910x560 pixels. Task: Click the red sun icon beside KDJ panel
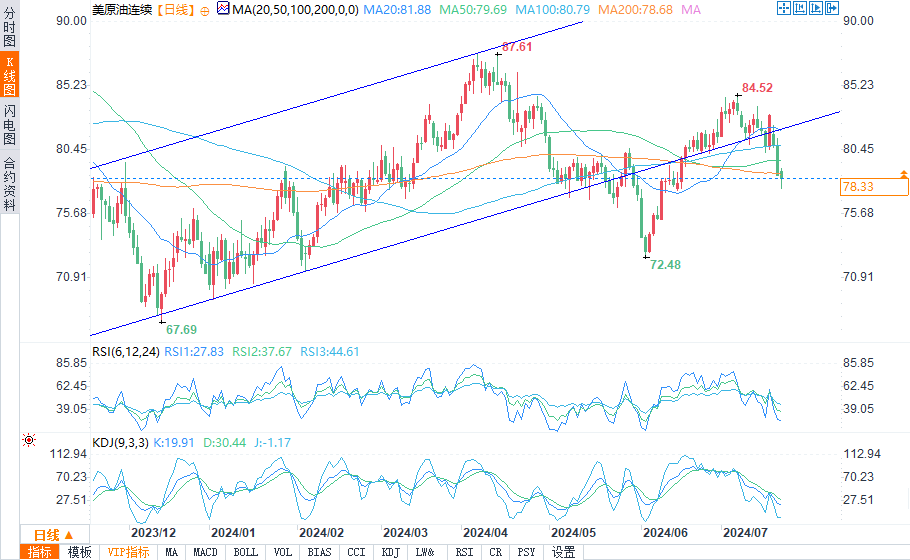pyautogui.click(x=28, y=440)
